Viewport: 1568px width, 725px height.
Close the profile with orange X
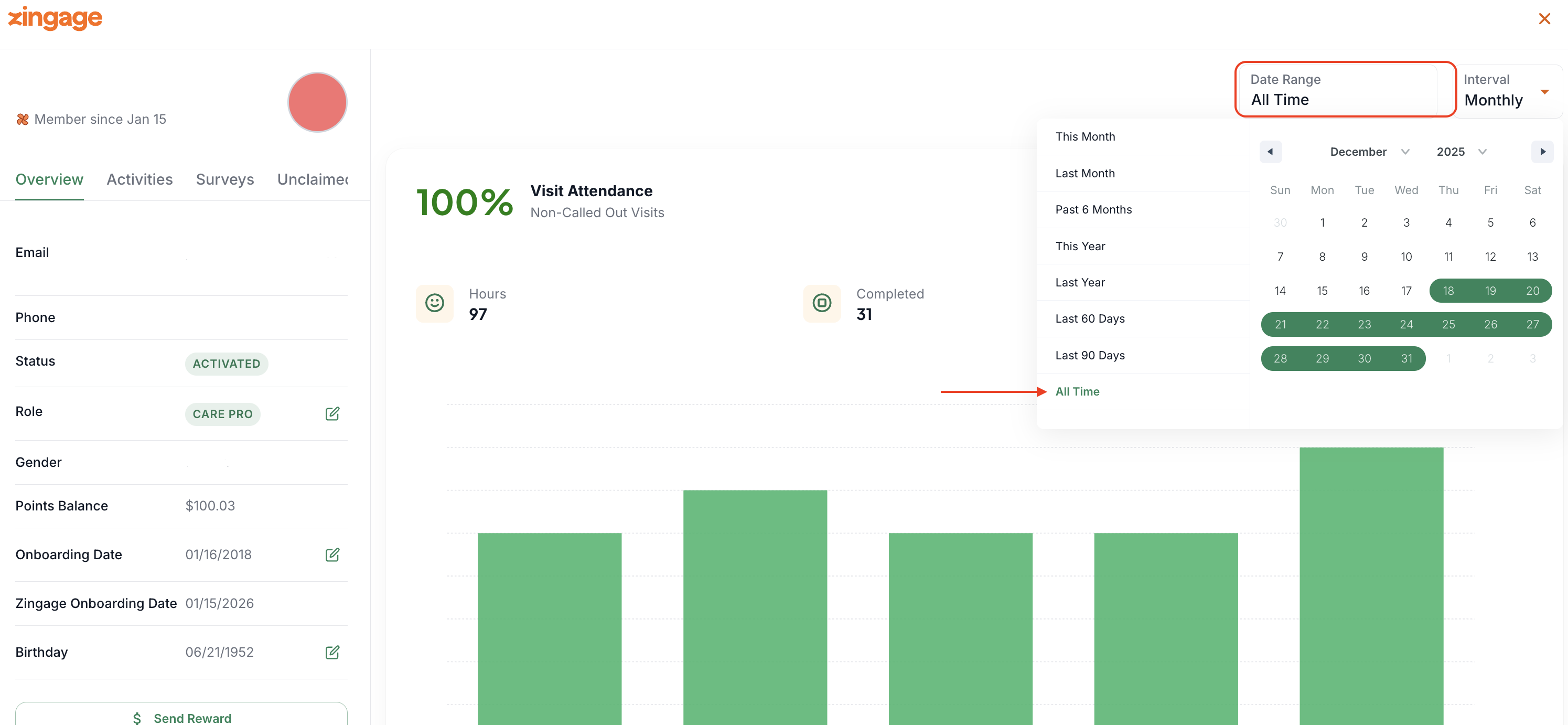point(1544,19)
